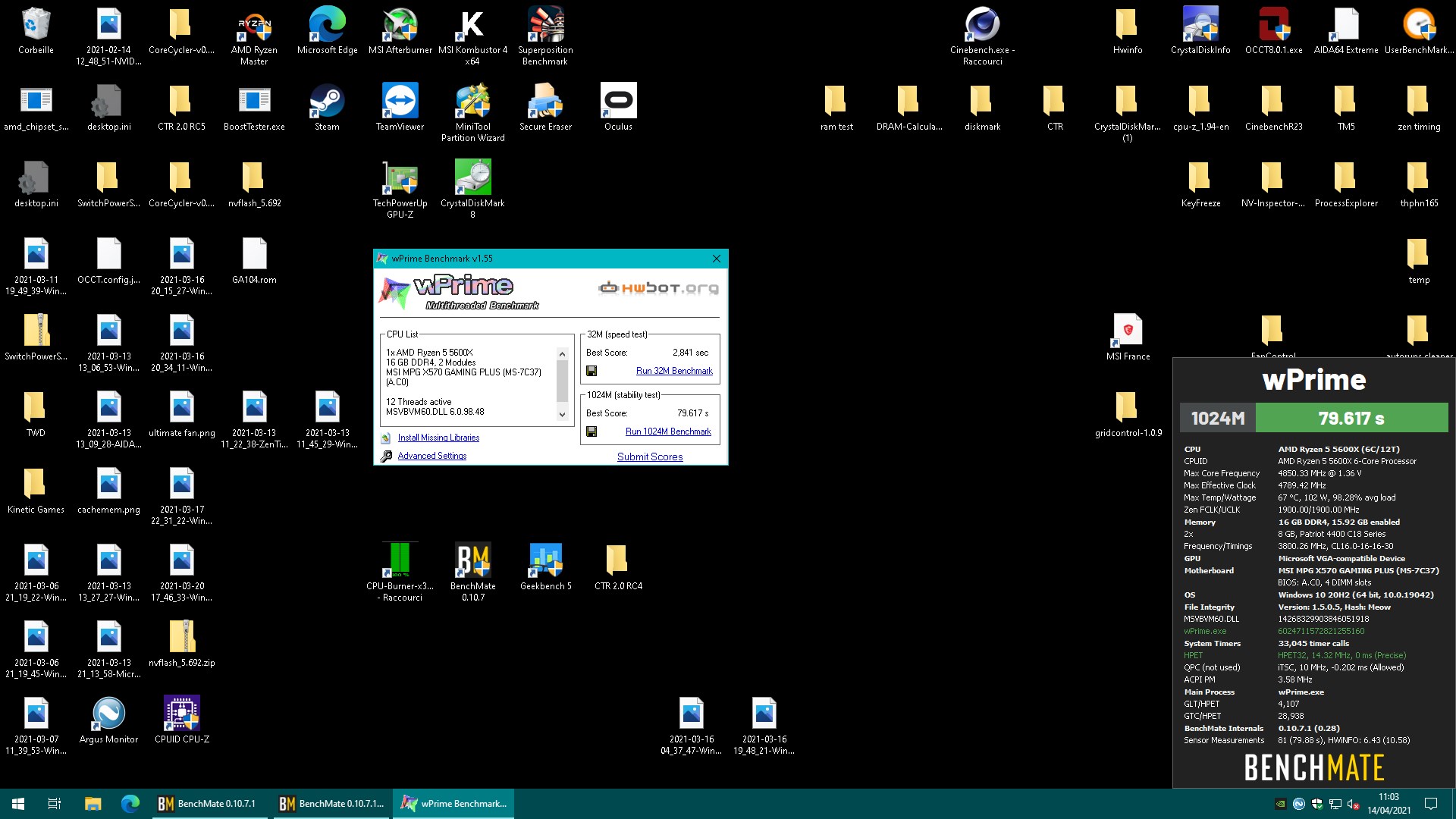Open Task View on the taskbar
1456x819 pixels.
(55, 804)
